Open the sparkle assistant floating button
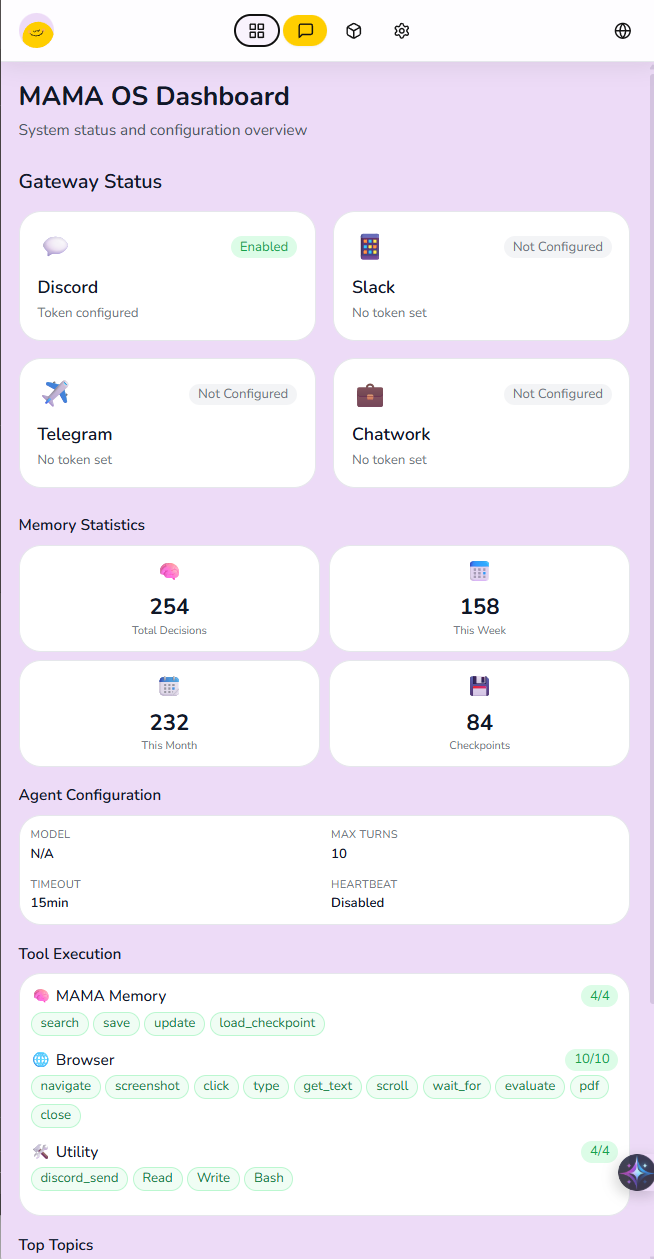This screenshot has width=654, height=1259. tap(635, 1172)
